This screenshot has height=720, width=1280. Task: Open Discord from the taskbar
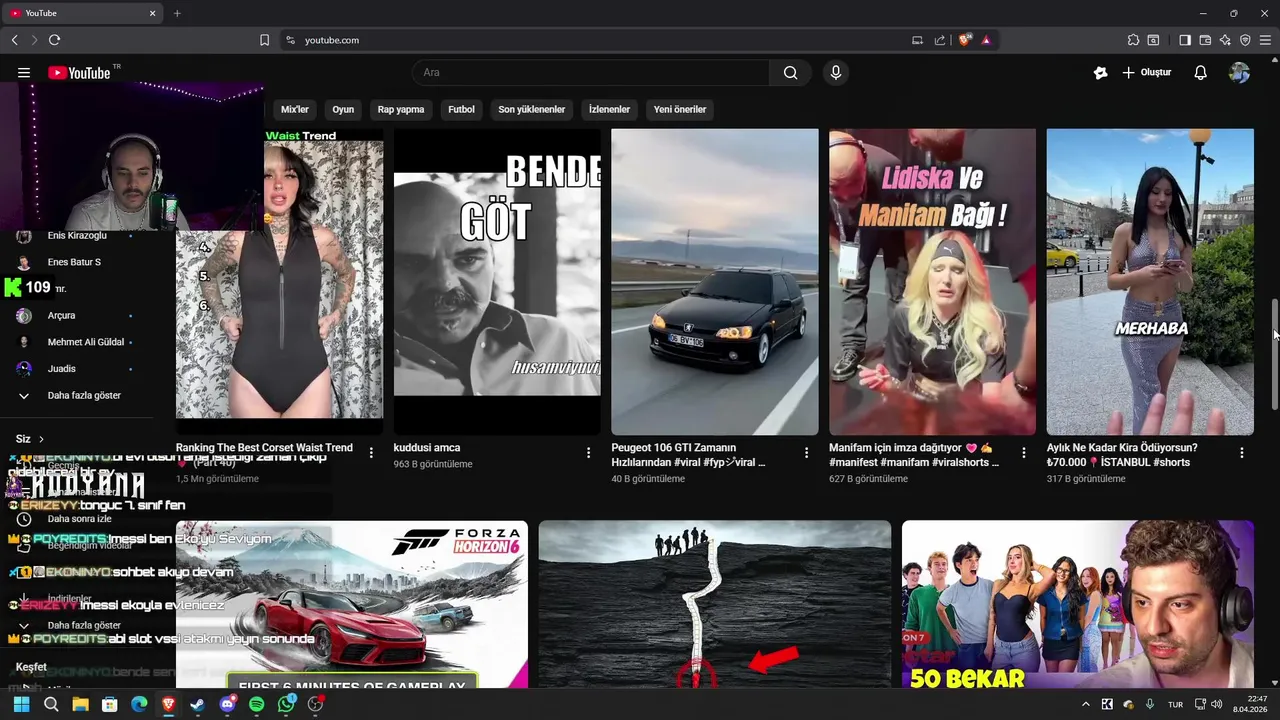tap(227, 704)
